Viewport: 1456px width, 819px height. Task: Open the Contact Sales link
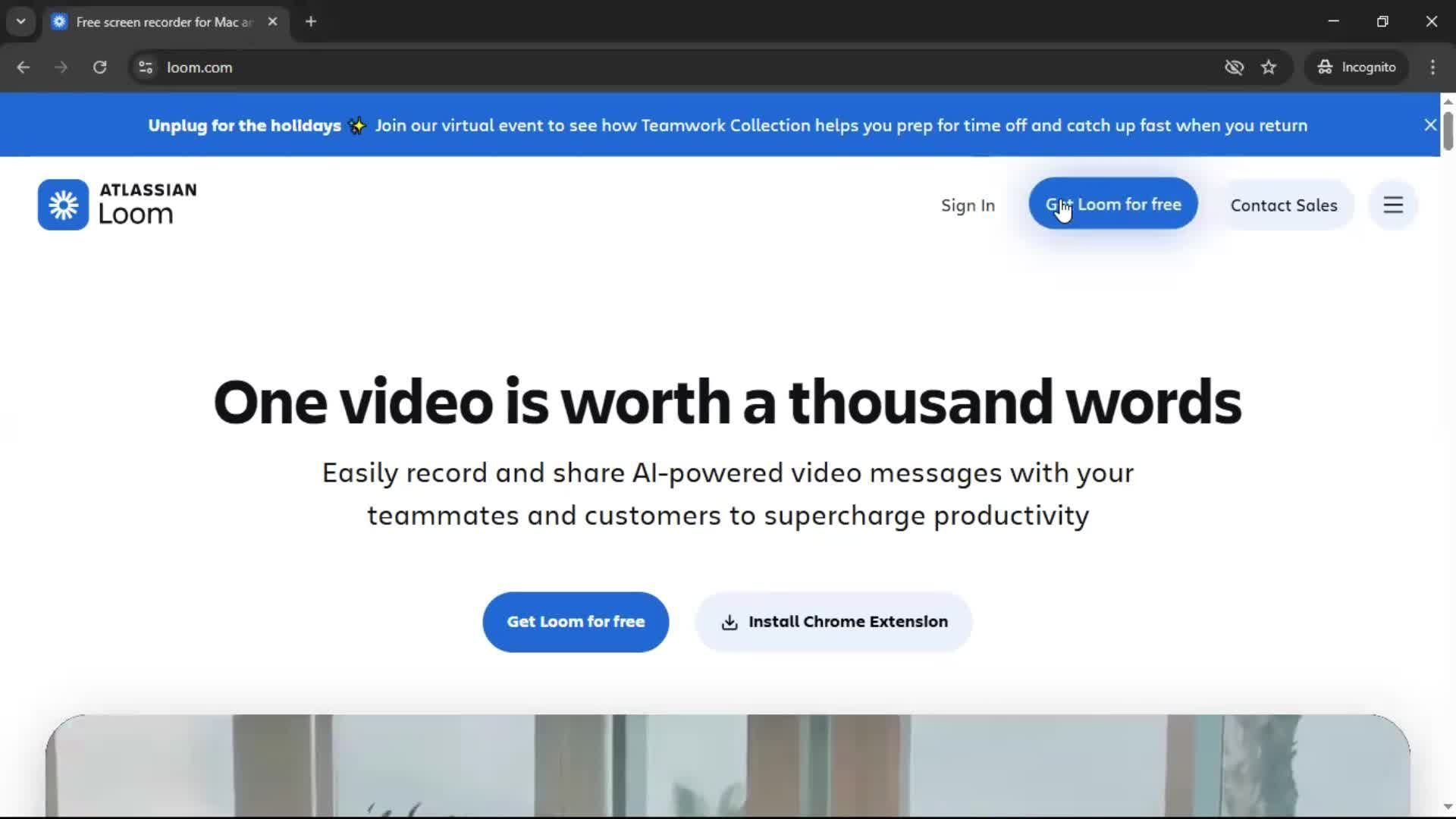[x=1284, y=205]
